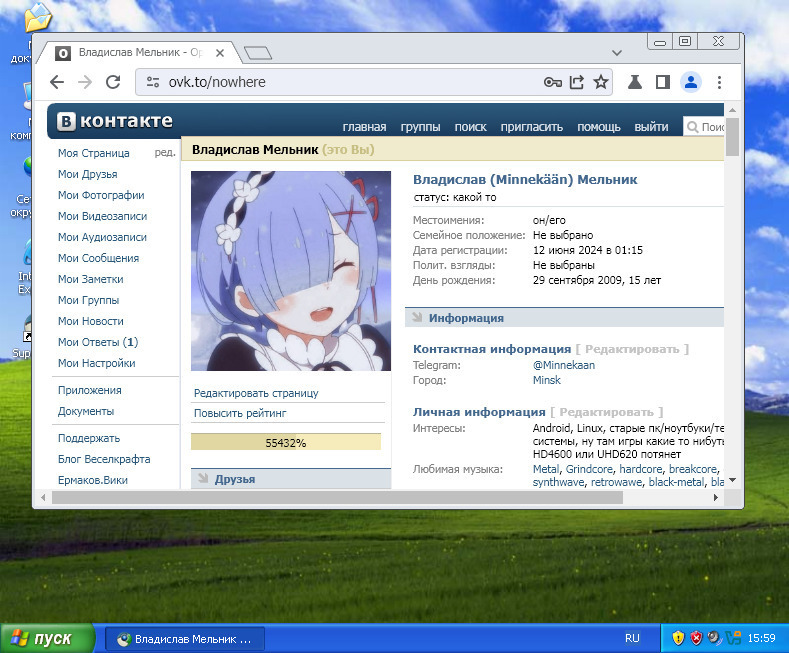Open Мои Настройки in sidebar

[x=97, y=363]
